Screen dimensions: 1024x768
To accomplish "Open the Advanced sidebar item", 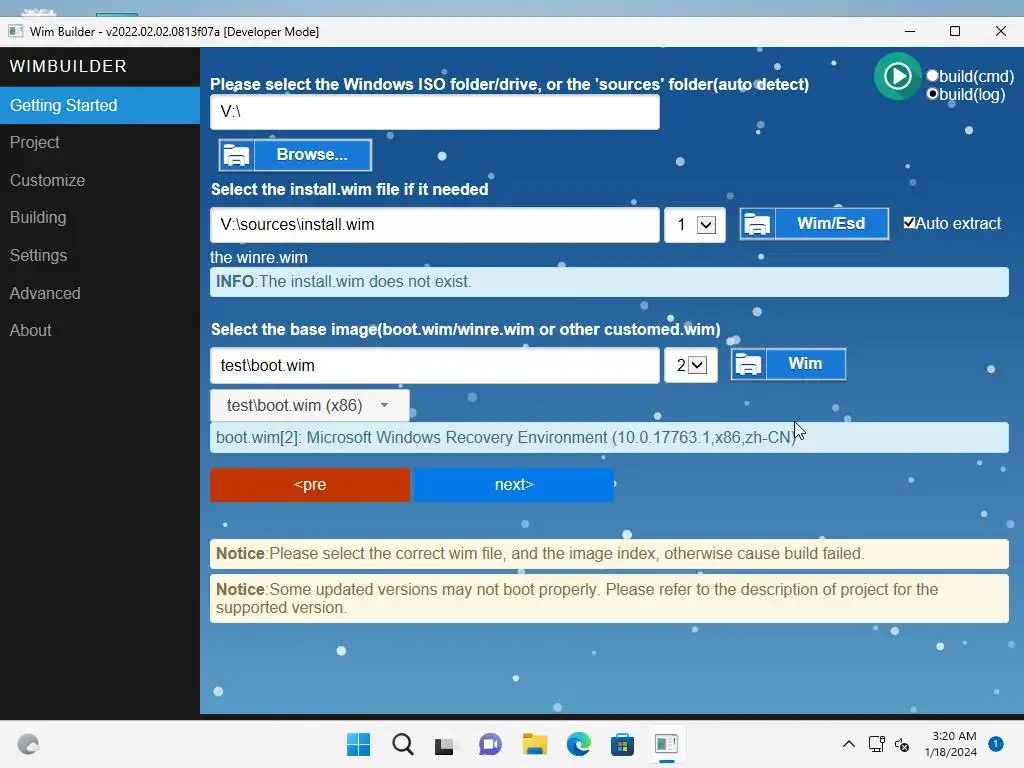I will point(100,293).
